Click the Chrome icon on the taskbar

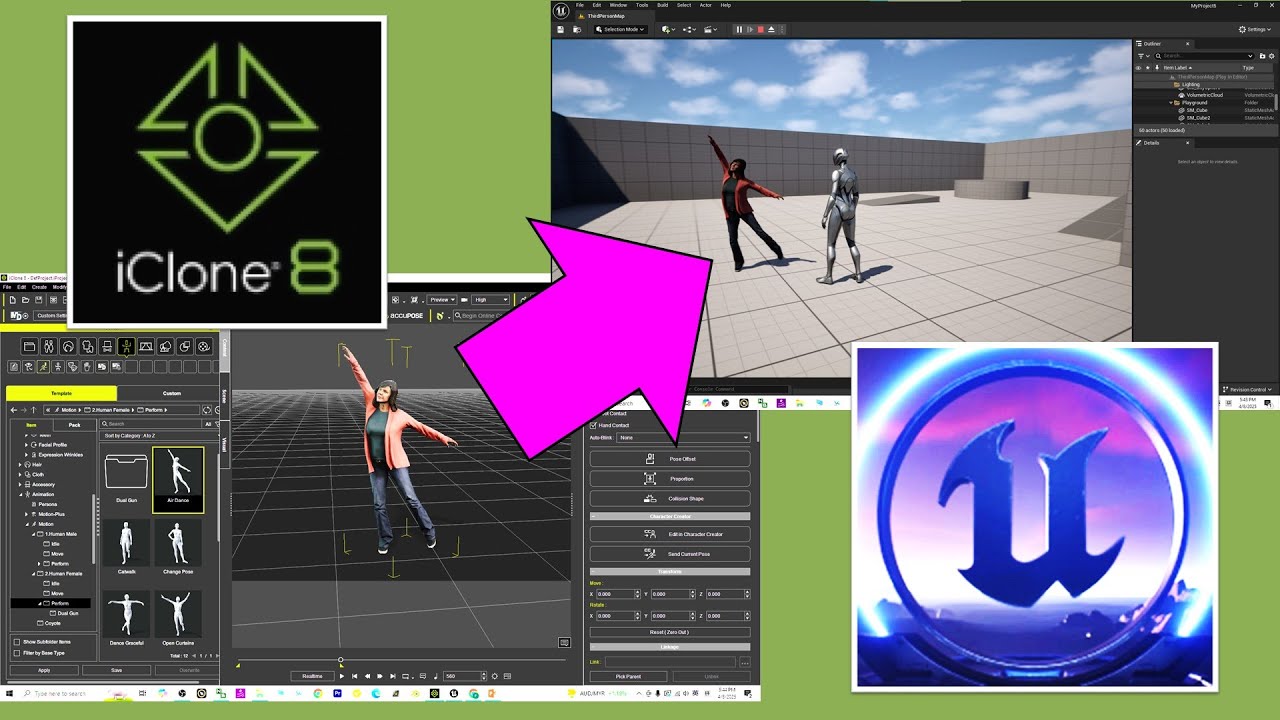[318, 693]
